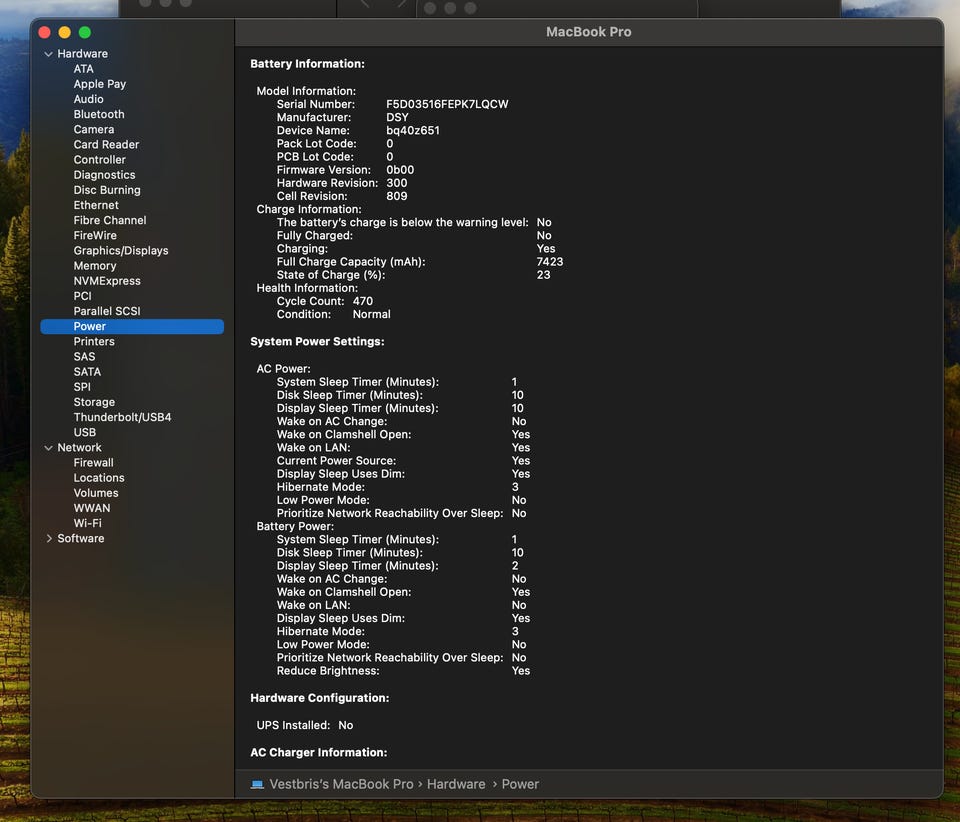
Task: Show the Memory hardware information
Action: (x=95, y=266)
